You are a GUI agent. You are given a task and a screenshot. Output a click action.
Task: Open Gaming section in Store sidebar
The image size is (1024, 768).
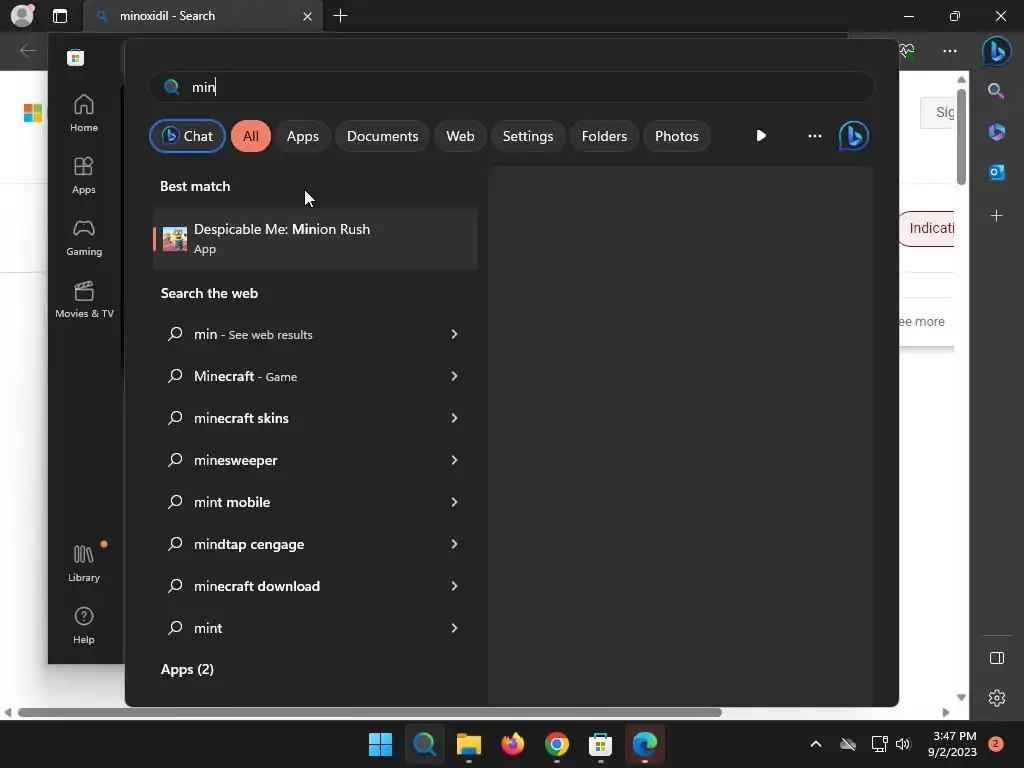tap(84, 238)
